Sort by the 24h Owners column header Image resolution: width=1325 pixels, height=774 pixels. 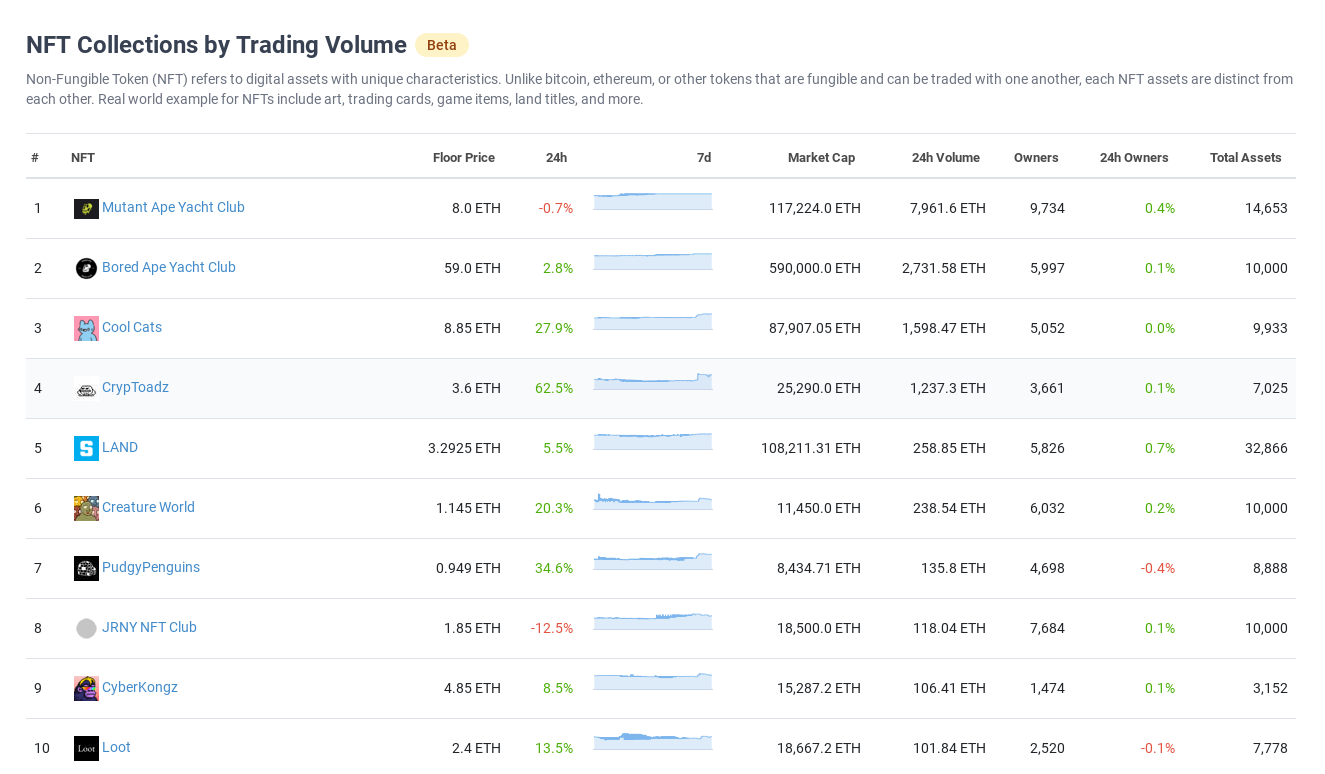1134,157
